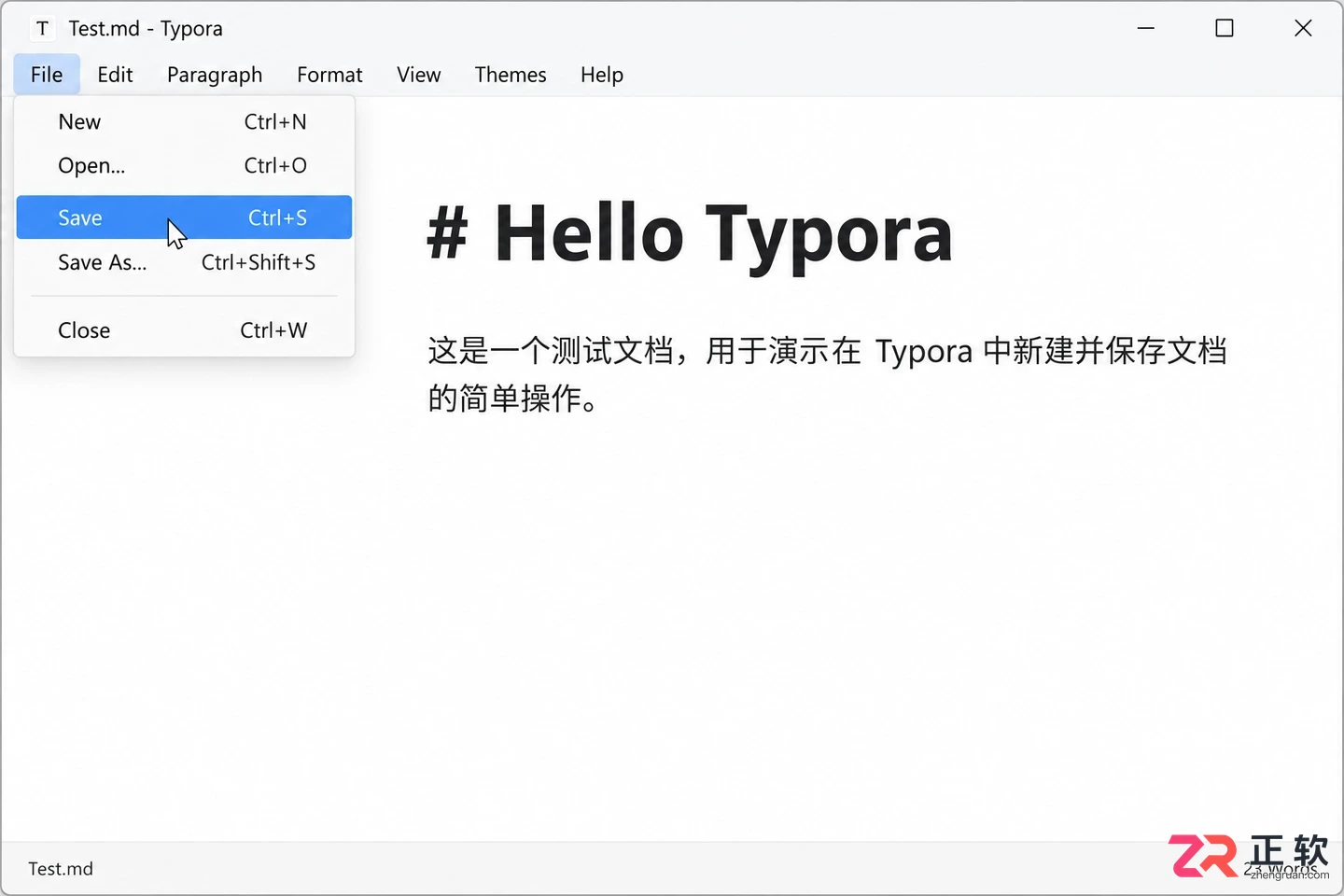Open the Paragraph menu
The height and width of the screenshot is (896, 1344).
tap(215, 75)
